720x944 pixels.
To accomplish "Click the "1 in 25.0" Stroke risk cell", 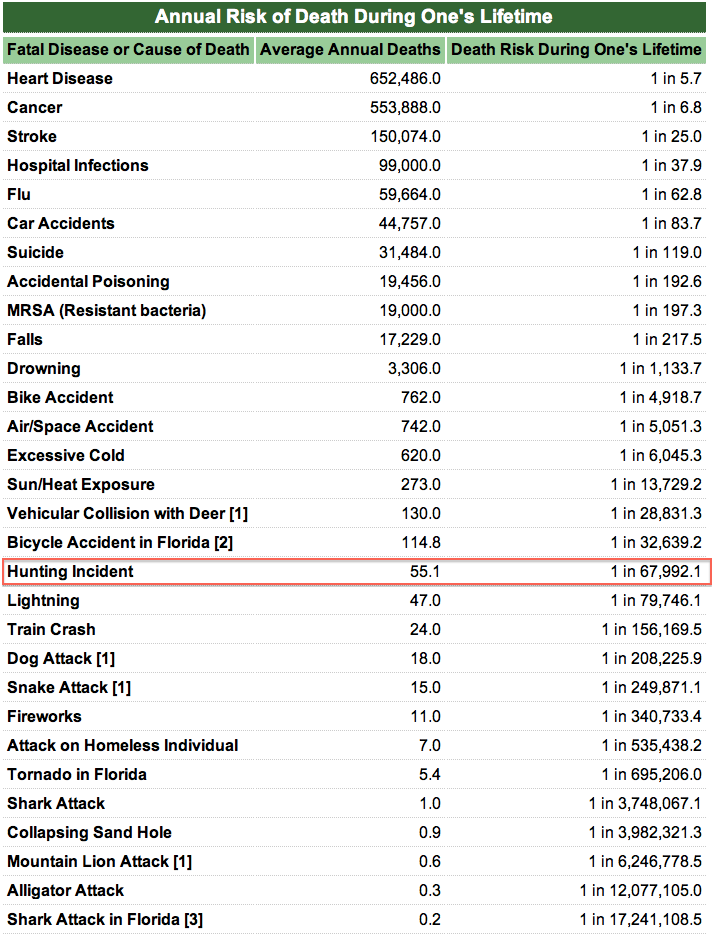I will (x=671, y=137).
